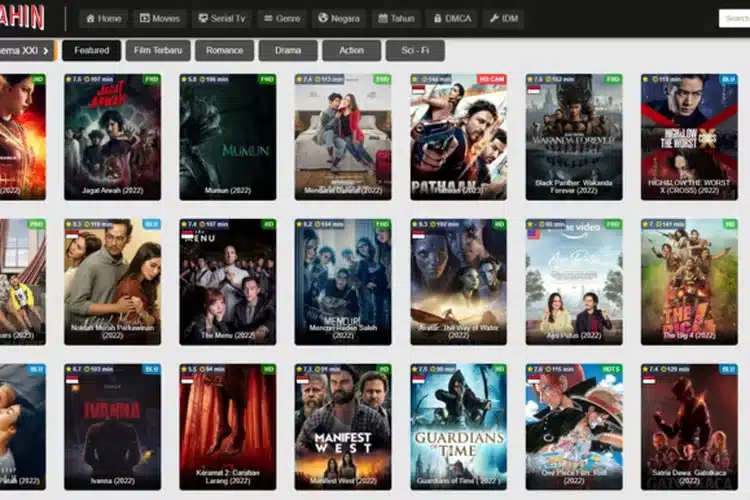Click FHD badge on Mencuri Raden Saleh
The width and height of the screenshot is (750, 500).
(x=382, y=224)
